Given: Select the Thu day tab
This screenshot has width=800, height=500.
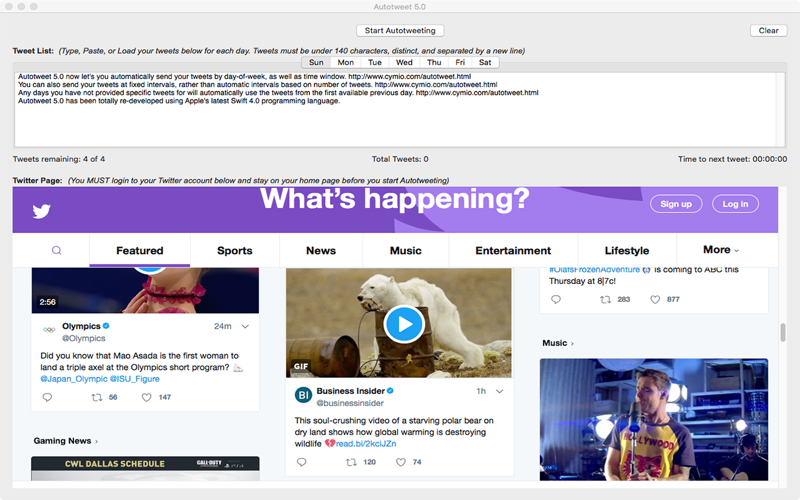Looking at the screenshot, I should [434, 62].
